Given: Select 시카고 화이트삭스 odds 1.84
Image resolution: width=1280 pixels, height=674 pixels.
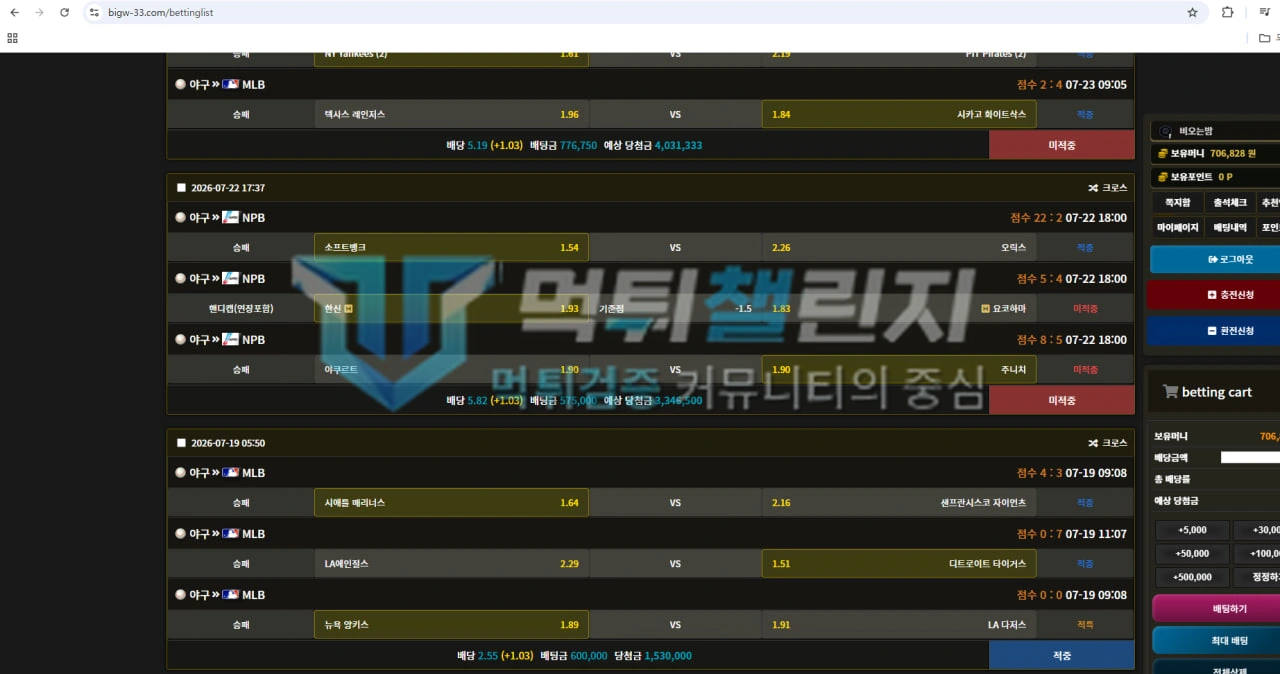Looking at the screenshot, I should pos(899,115).
